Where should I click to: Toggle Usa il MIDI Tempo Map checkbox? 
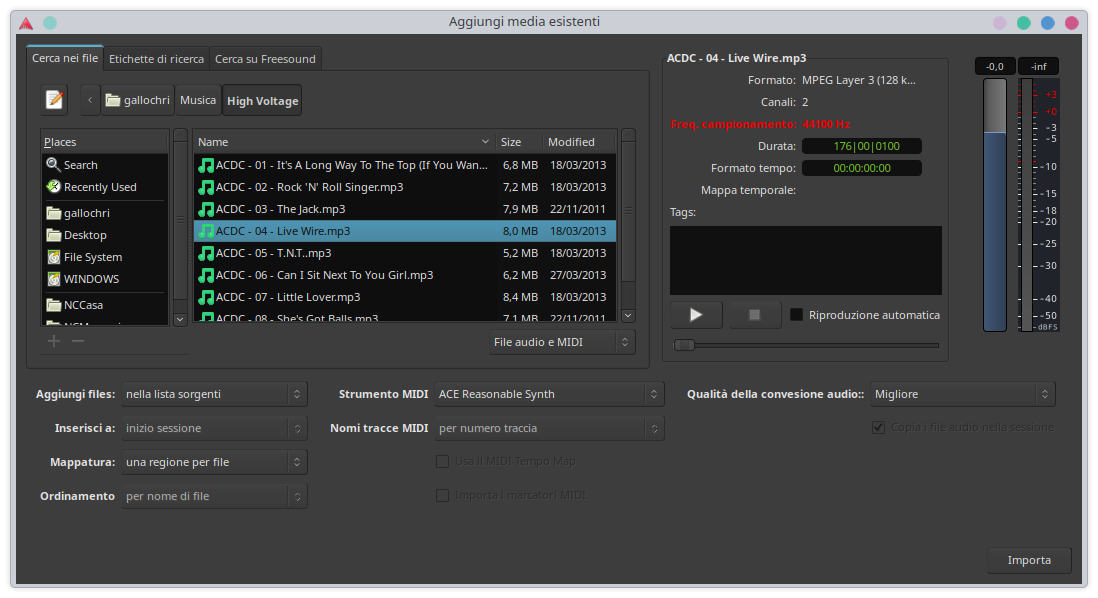tap(442, 461)
